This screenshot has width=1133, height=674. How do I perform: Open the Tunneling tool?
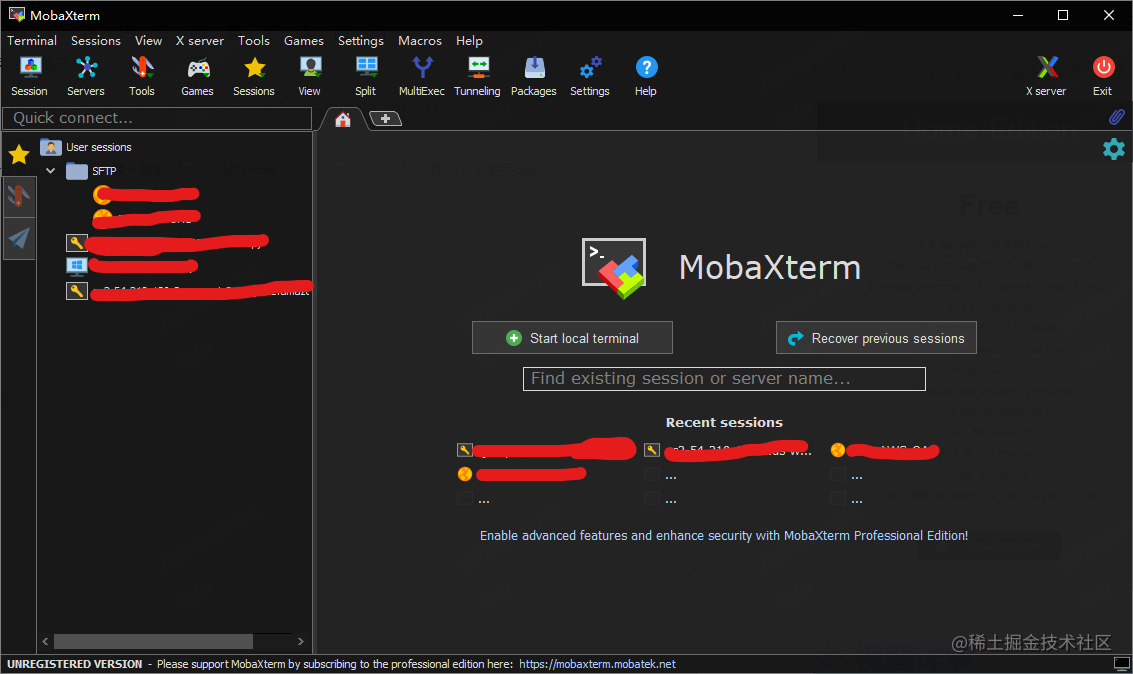(x=477, y=75)
